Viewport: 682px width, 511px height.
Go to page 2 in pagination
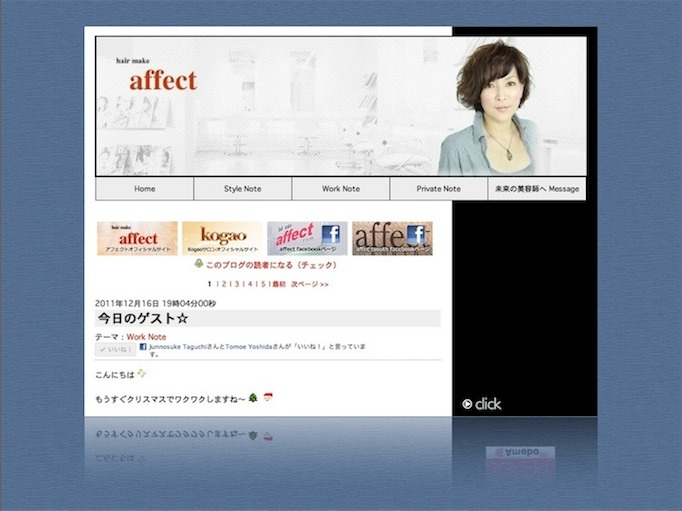223,284
